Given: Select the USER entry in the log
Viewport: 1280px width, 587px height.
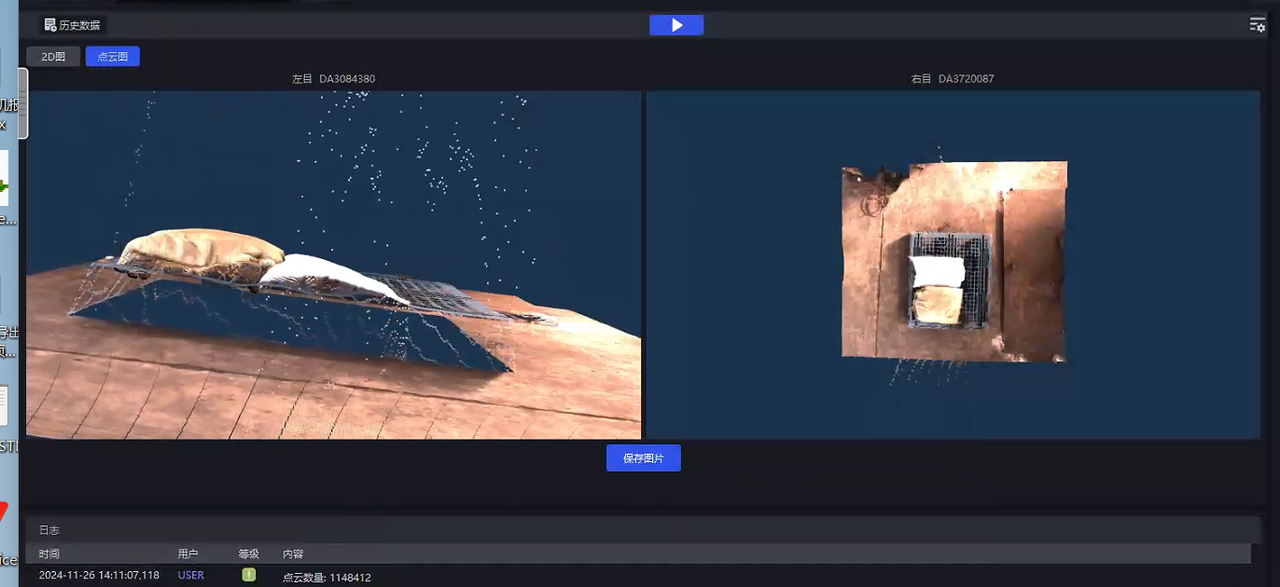Looking at the screenshot, I should tap(191, 576).
